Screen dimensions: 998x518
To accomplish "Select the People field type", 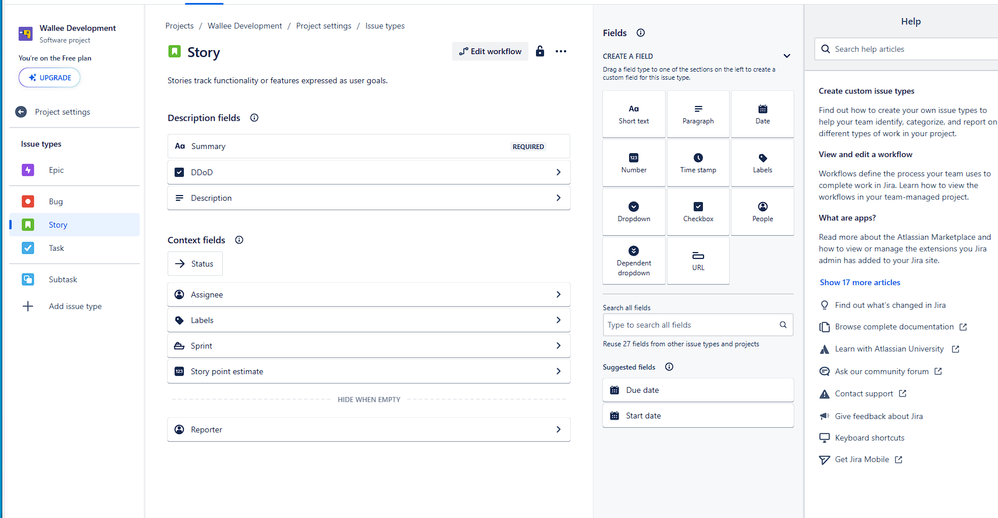I will (763, 212).
